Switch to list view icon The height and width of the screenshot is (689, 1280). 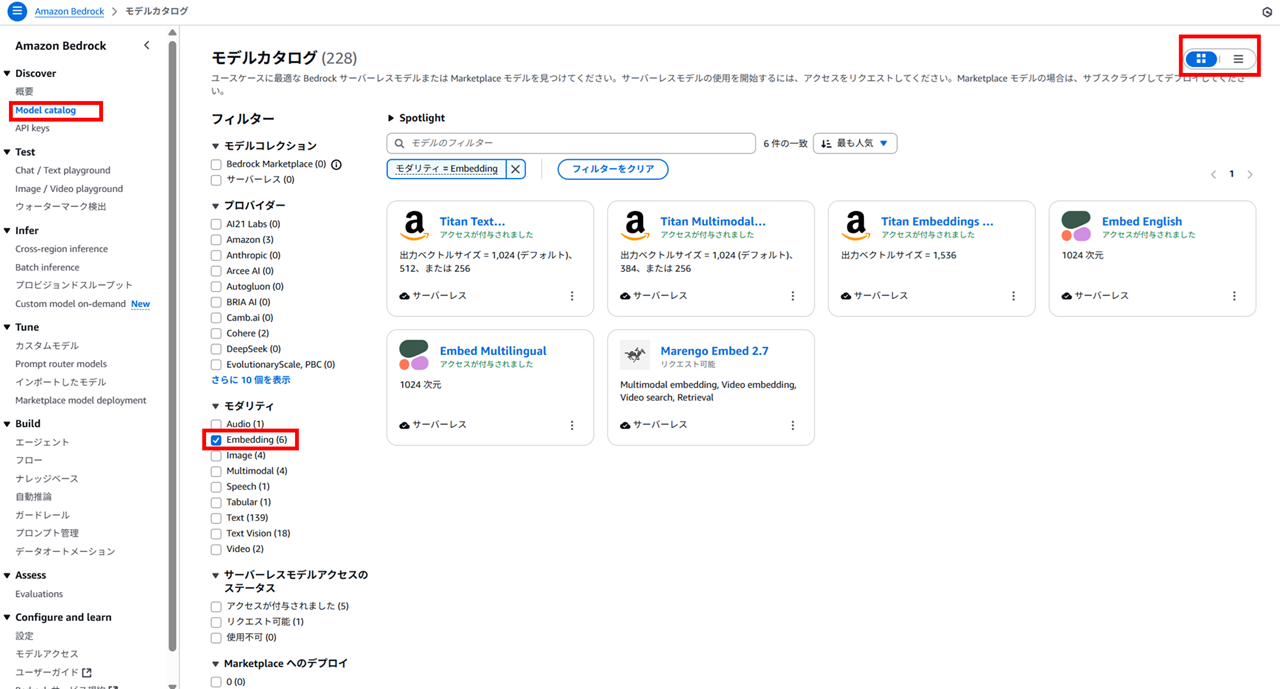coord(1238,59)
